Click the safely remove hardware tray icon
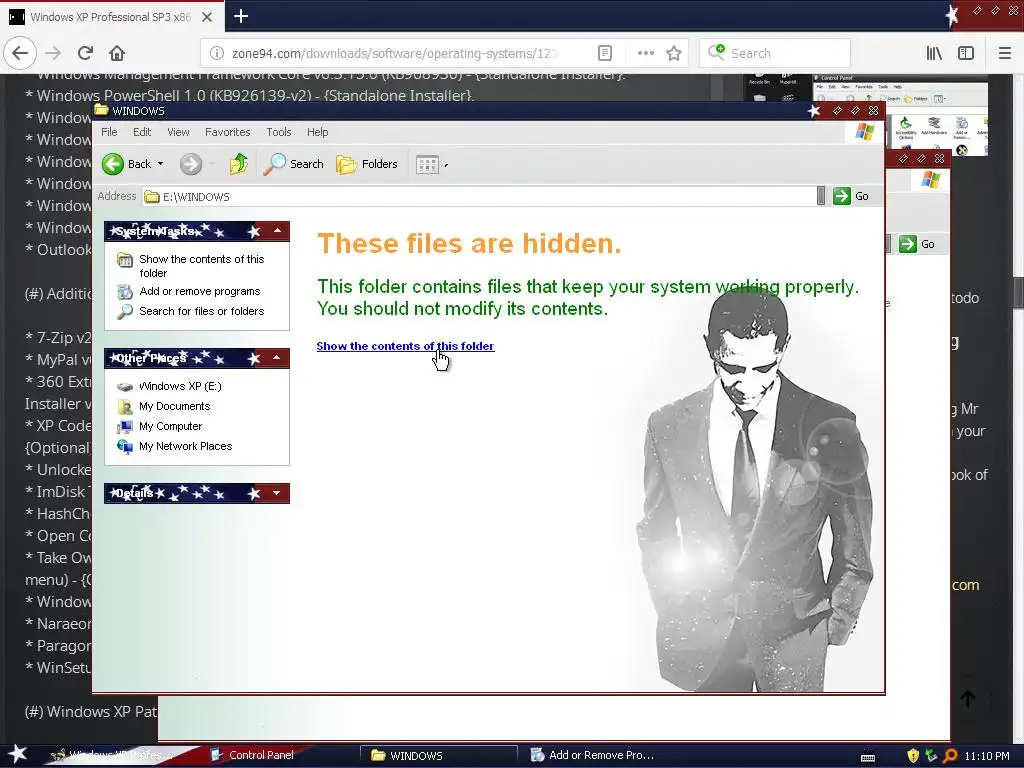This screenshot has height=768, width=1024. [931, 756]
